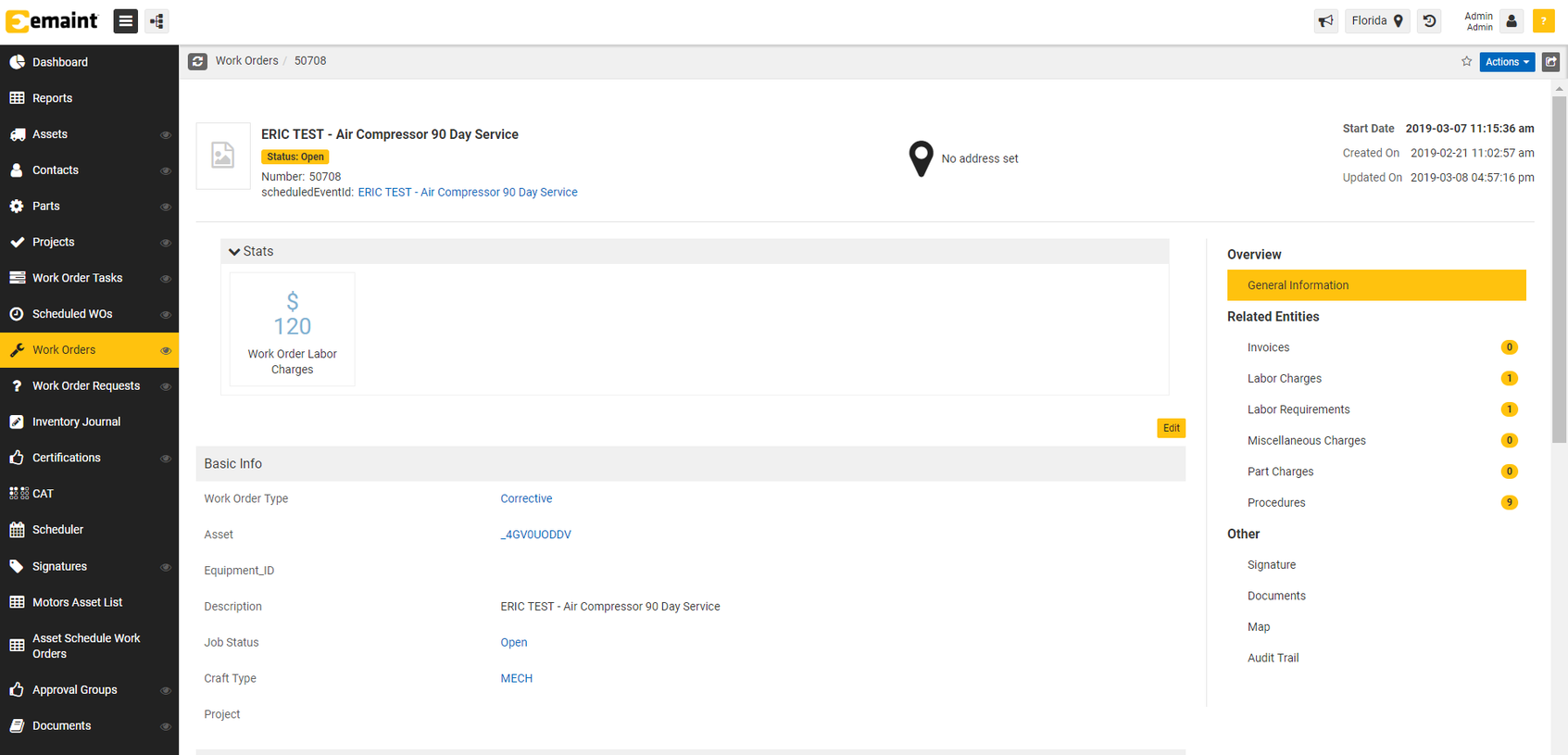Image resolution: width=1568 pixels, height=755 pixels.
Task: Select Labor Charges under Related Entities
Action: (1284, 379)
